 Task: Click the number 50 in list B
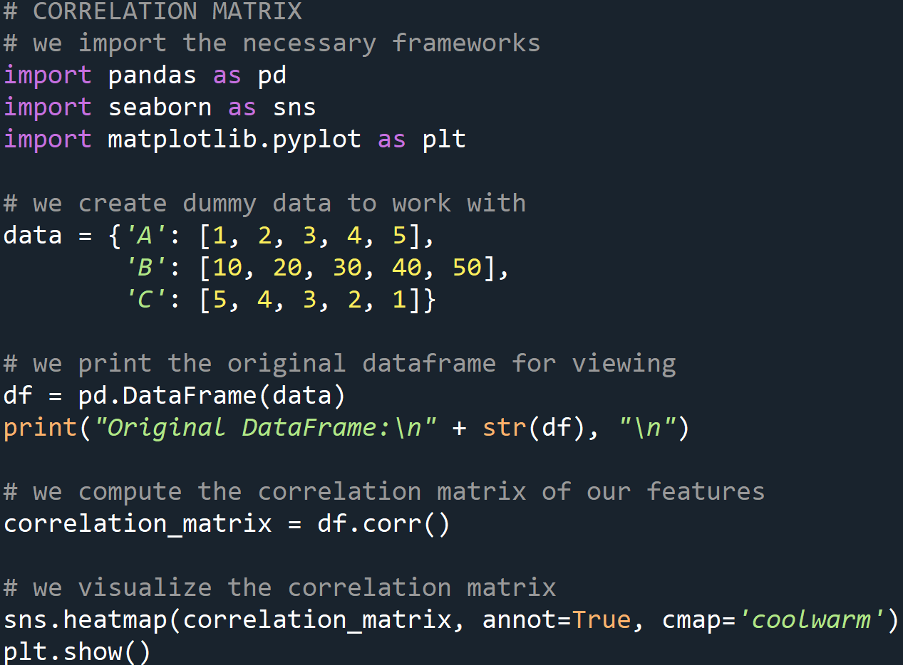[x=467, y=268]
